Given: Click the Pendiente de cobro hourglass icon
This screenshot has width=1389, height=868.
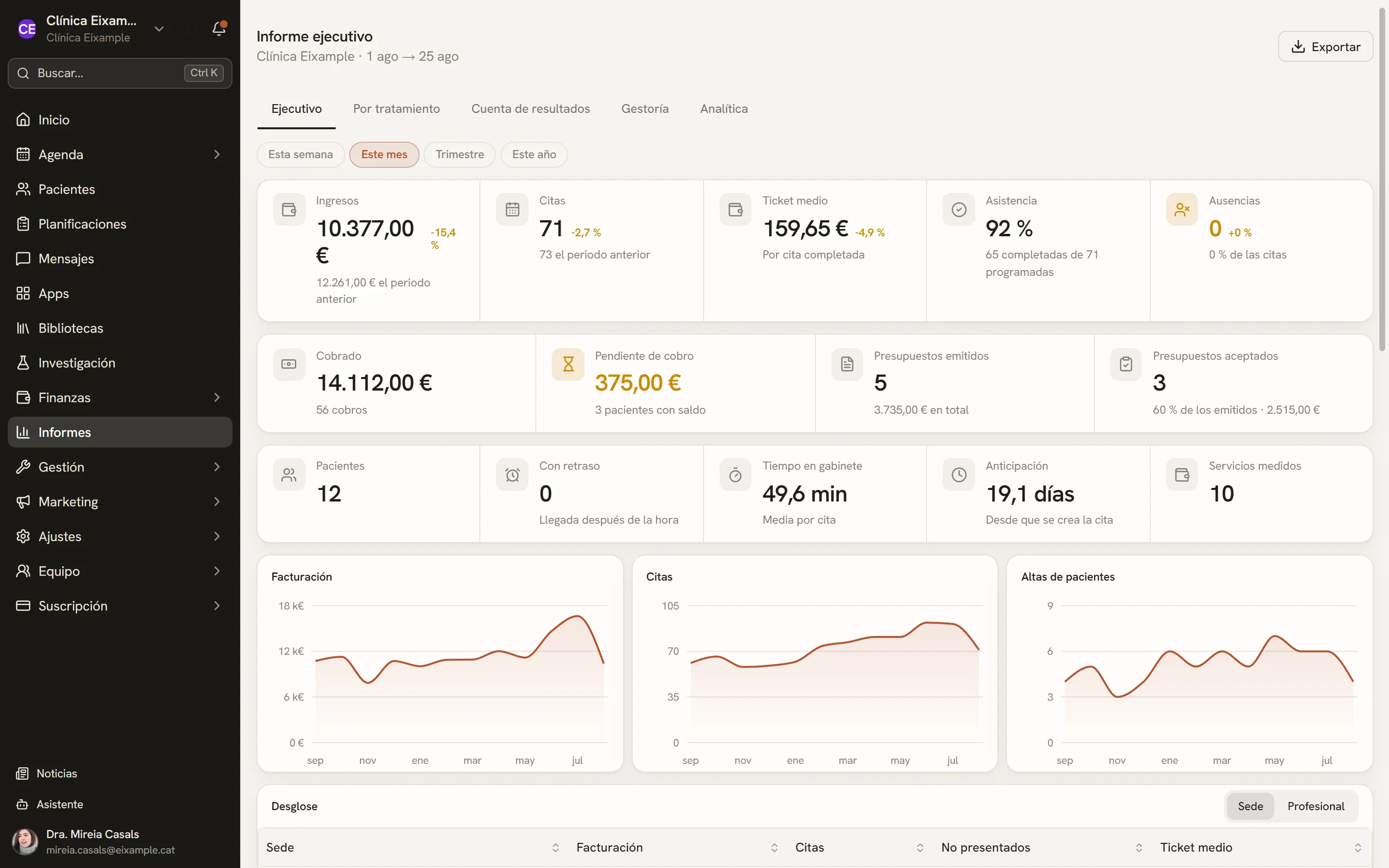Looking at the screenshot, I should pyautogui.click(x=568, y=364).
